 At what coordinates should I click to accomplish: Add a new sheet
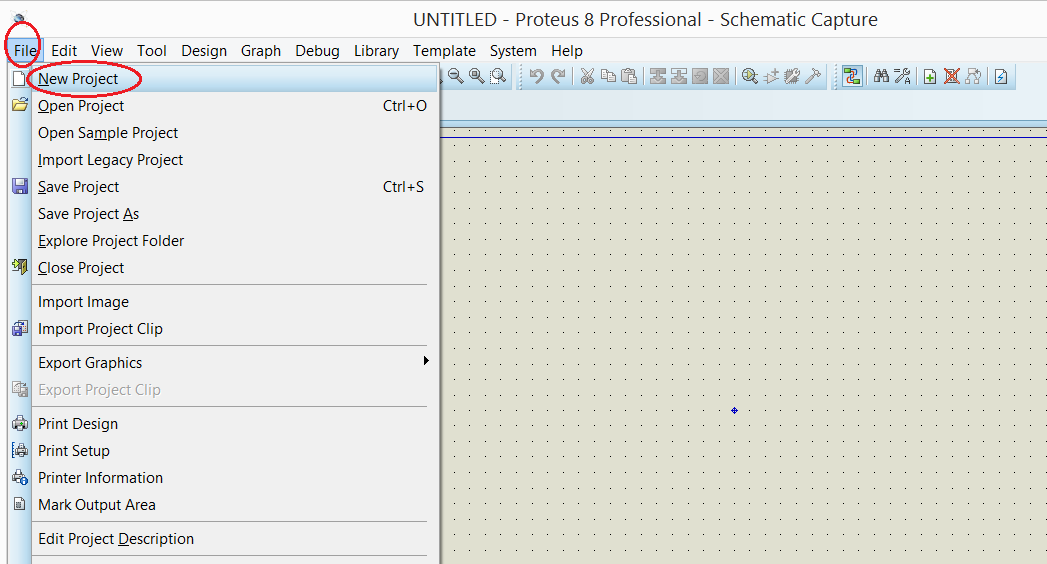pyautogui.click(x=930, y=77)
